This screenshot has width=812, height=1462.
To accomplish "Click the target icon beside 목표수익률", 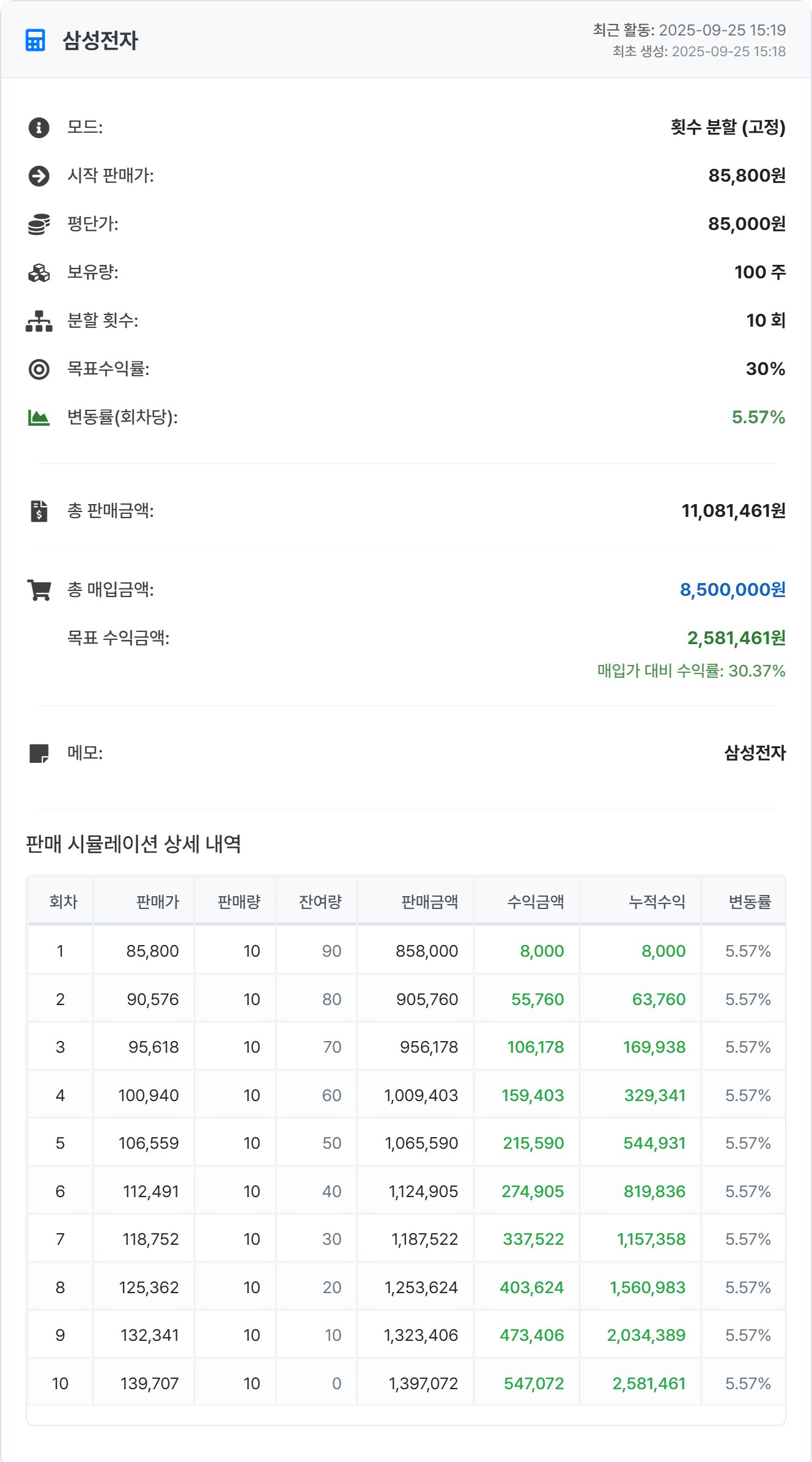I will 39,369.
